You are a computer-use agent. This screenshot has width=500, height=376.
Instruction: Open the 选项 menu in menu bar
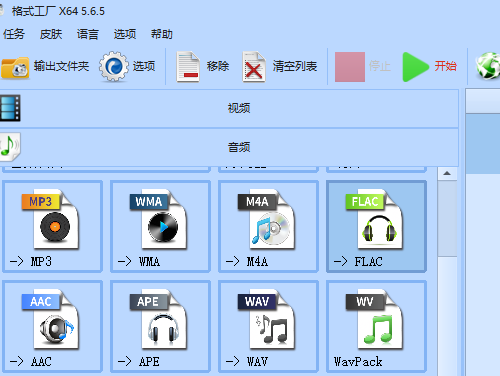pos(125,34)
